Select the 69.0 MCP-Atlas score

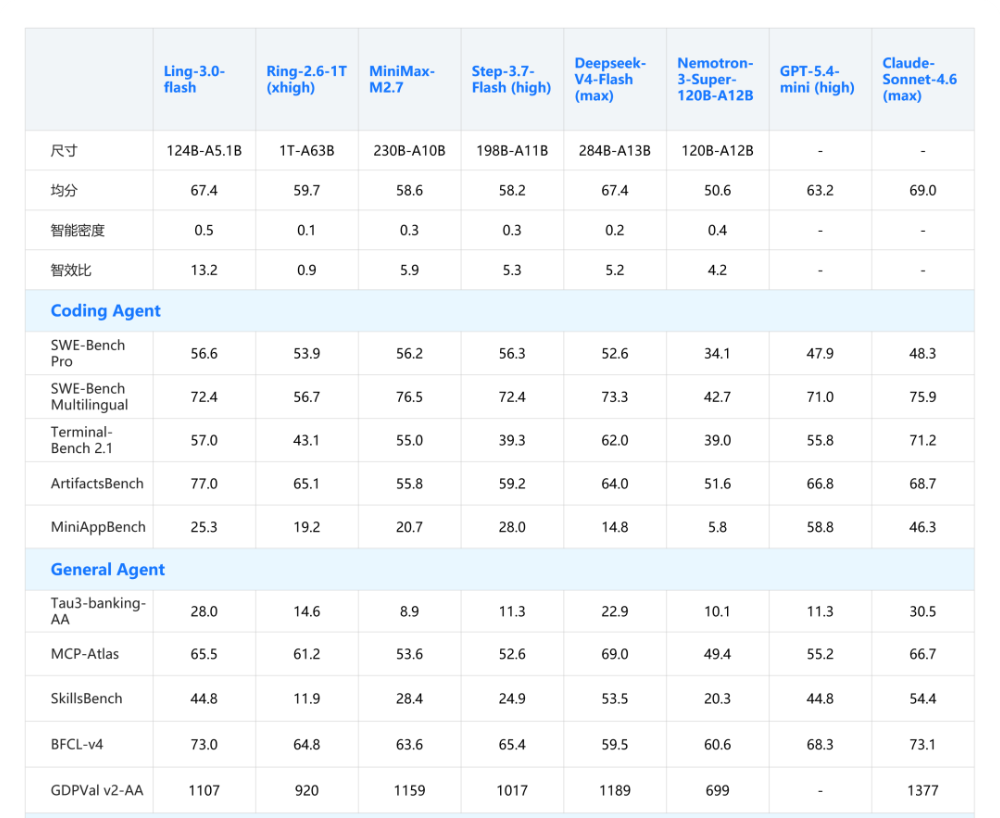point(615,654)
